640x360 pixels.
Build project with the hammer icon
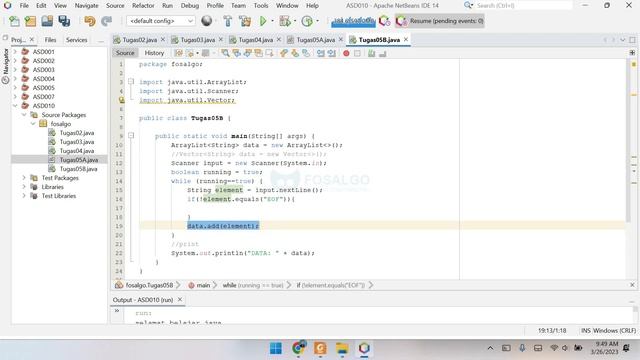click(x=228, y=21)
